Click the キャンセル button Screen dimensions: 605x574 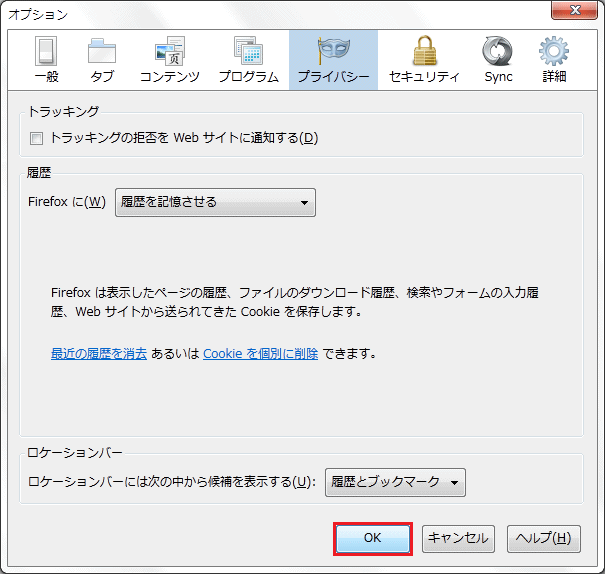(x=458, y=539)
